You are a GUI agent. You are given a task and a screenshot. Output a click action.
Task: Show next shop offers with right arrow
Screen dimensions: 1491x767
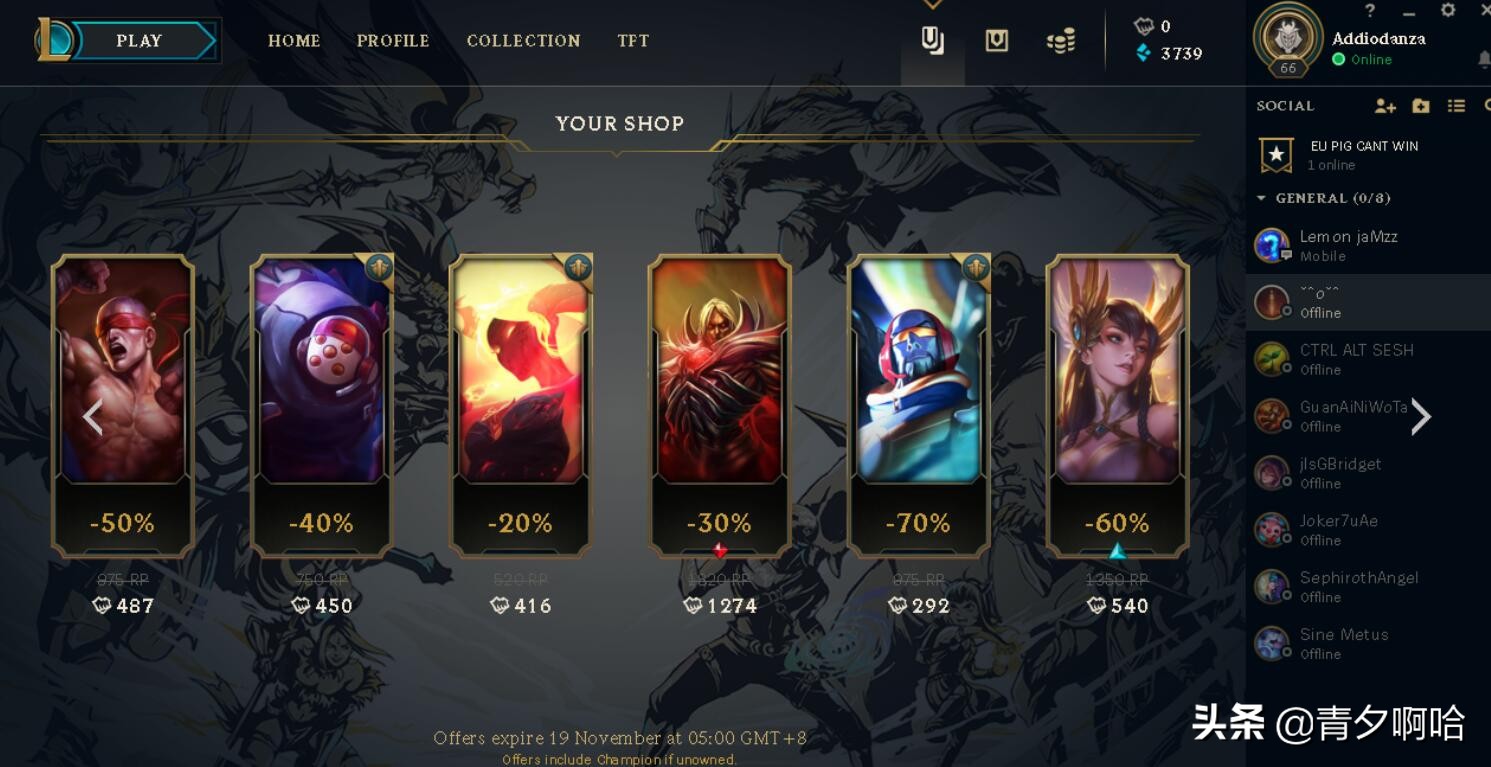pyautogui.click(x=1421, y=417)
